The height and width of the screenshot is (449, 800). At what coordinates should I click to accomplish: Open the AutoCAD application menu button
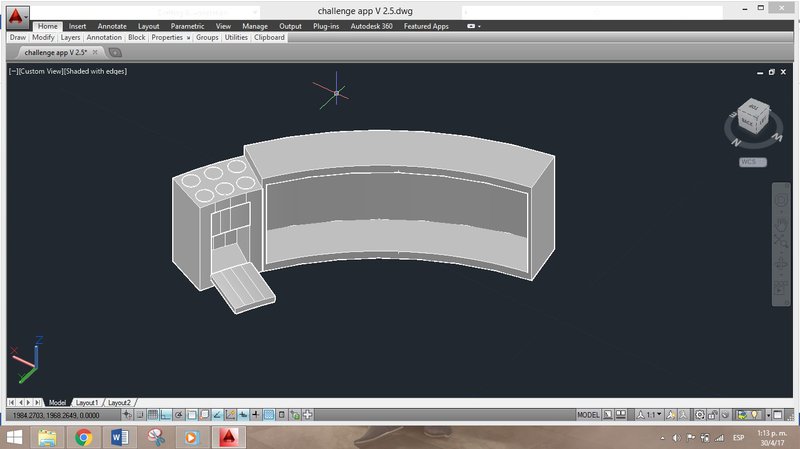(x=17, y=17)
